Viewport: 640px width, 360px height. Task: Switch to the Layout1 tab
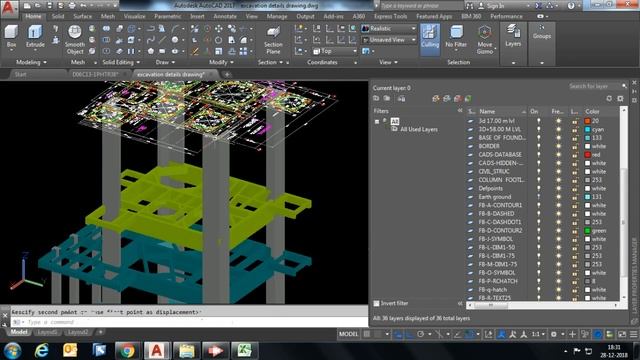(47, 332)
